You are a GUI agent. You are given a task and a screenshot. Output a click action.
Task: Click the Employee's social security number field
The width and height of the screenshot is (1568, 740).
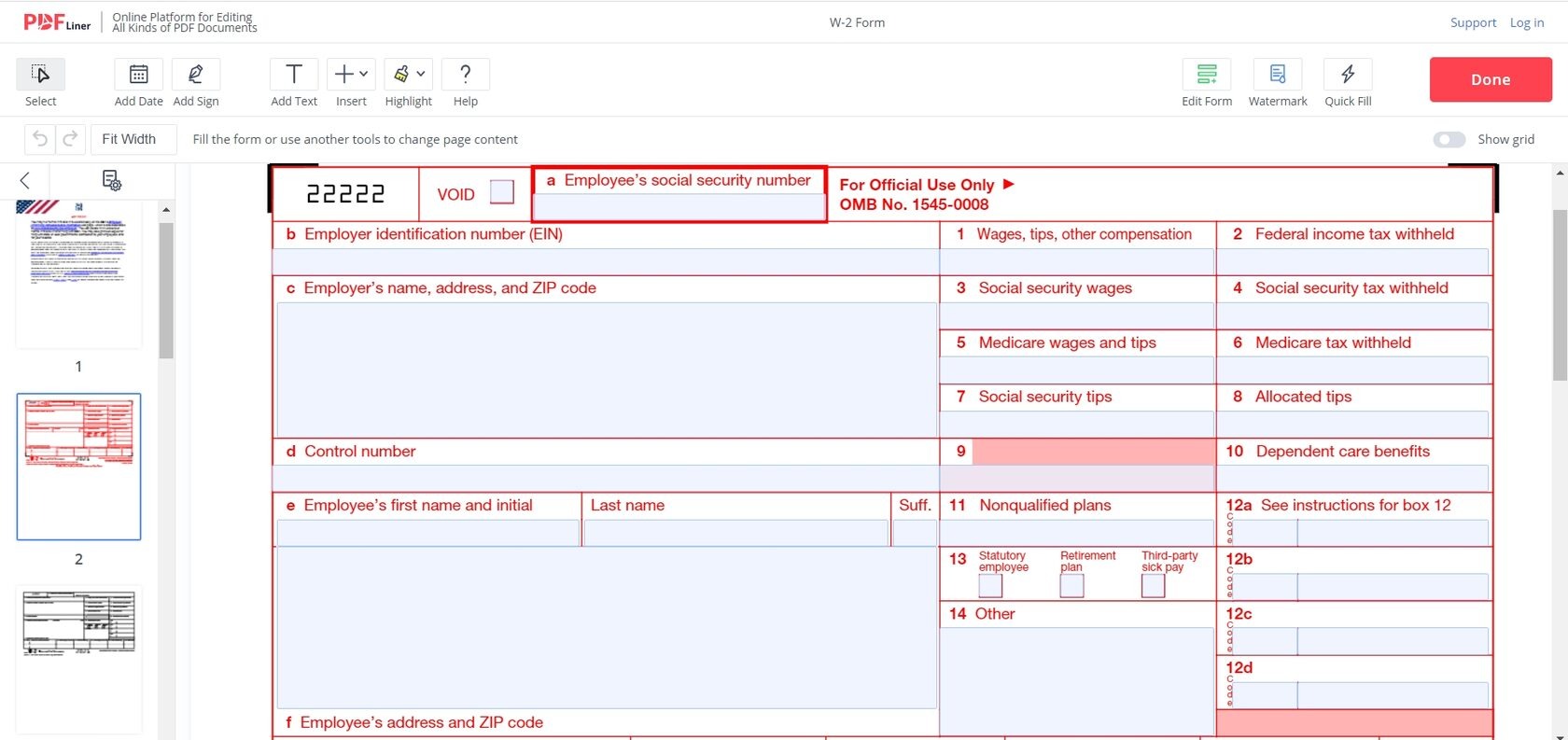point(679,206)
